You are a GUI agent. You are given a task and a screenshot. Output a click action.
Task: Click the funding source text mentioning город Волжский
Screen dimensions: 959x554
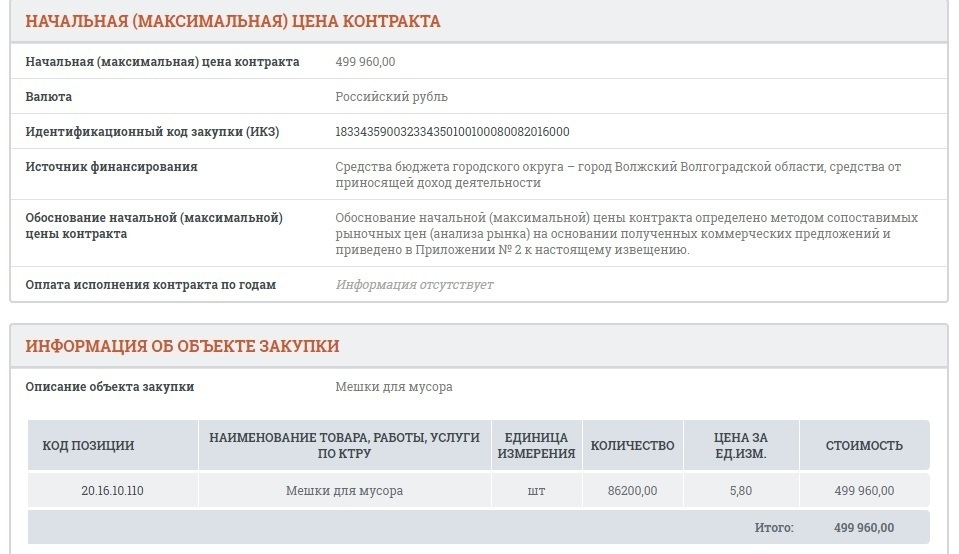point(618,175)
